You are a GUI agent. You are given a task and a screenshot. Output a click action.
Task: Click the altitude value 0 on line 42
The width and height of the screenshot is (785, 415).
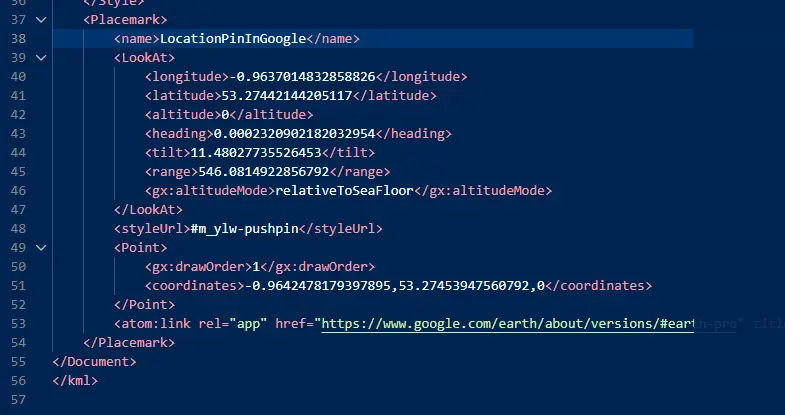225,115
